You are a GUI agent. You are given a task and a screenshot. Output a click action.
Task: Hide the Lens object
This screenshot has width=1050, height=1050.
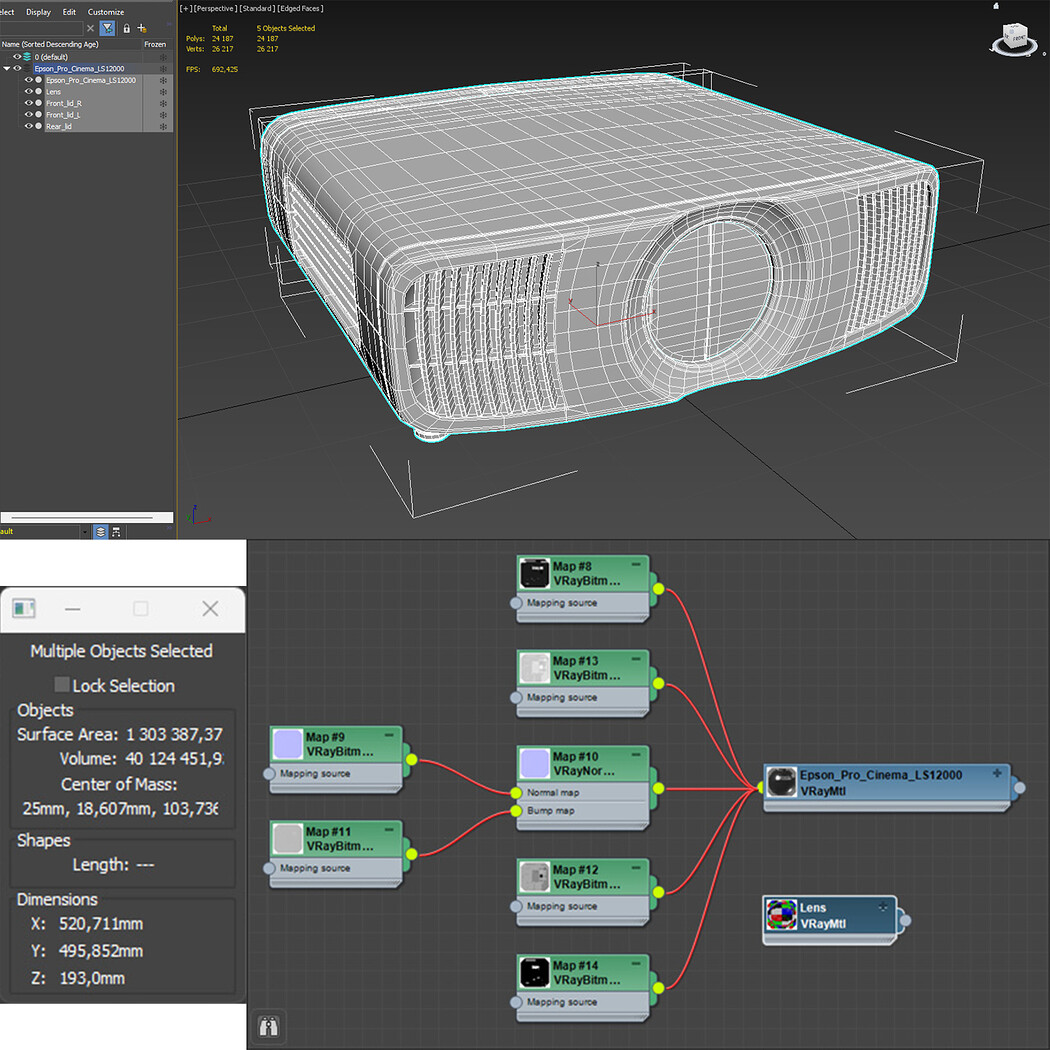29,91
